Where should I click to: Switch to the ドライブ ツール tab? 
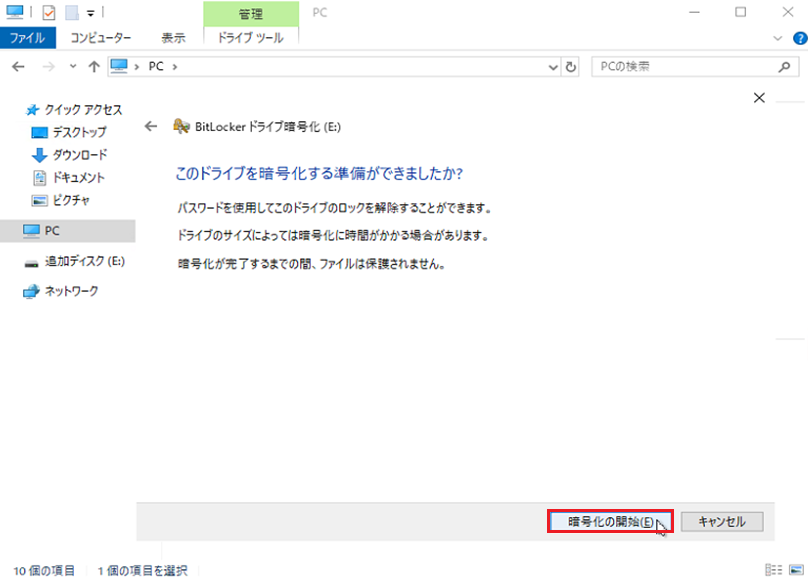(x=250, y=38)
